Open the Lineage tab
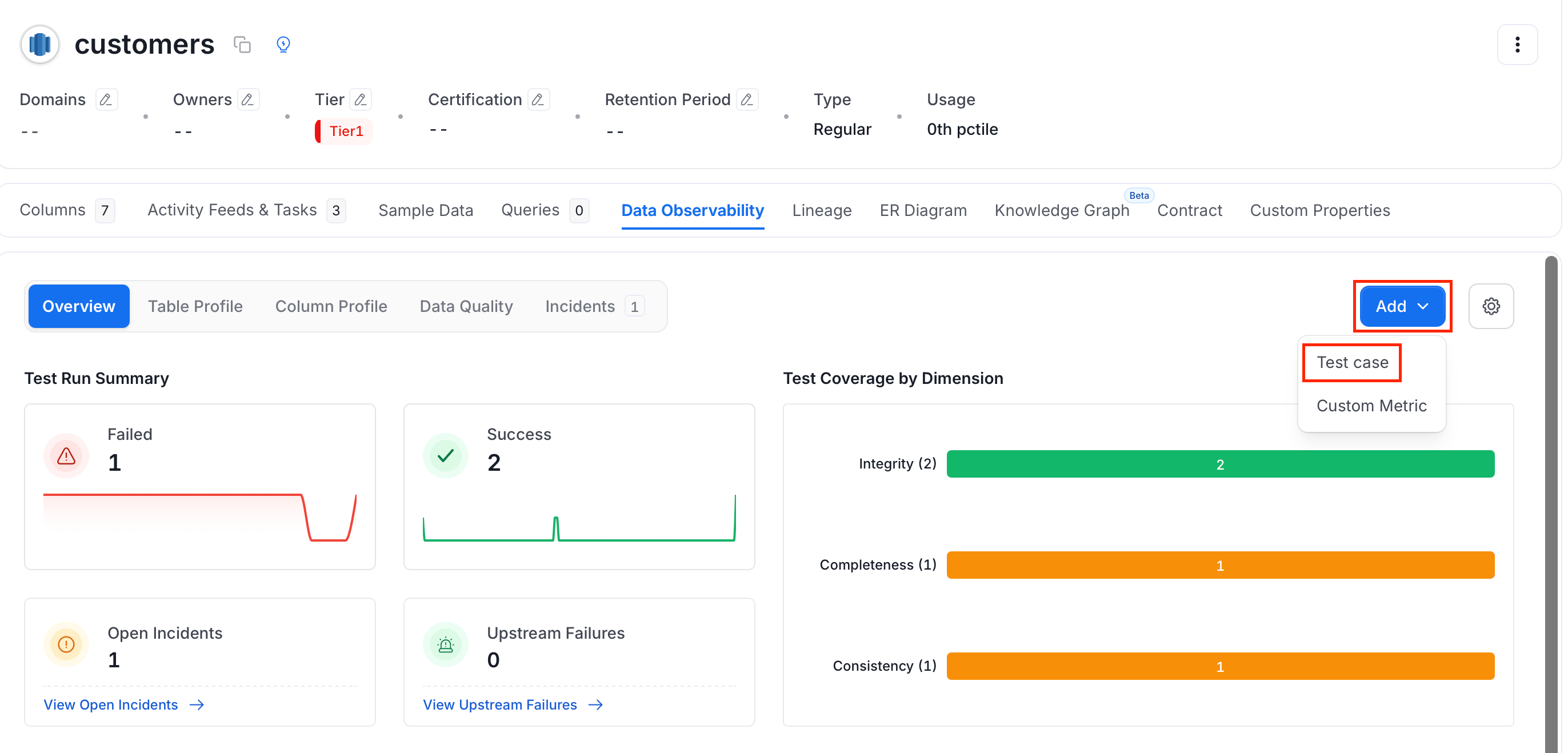Screen dimensions: 1568x753 pos(822,211)
